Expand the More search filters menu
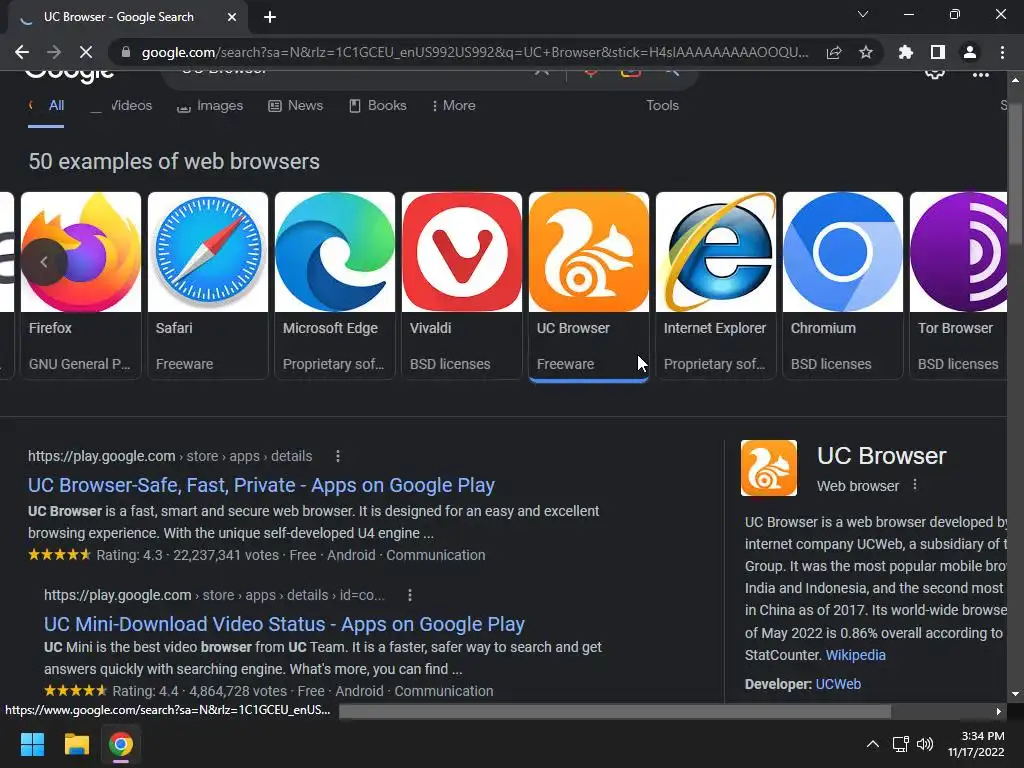 [x=454, y=106]
